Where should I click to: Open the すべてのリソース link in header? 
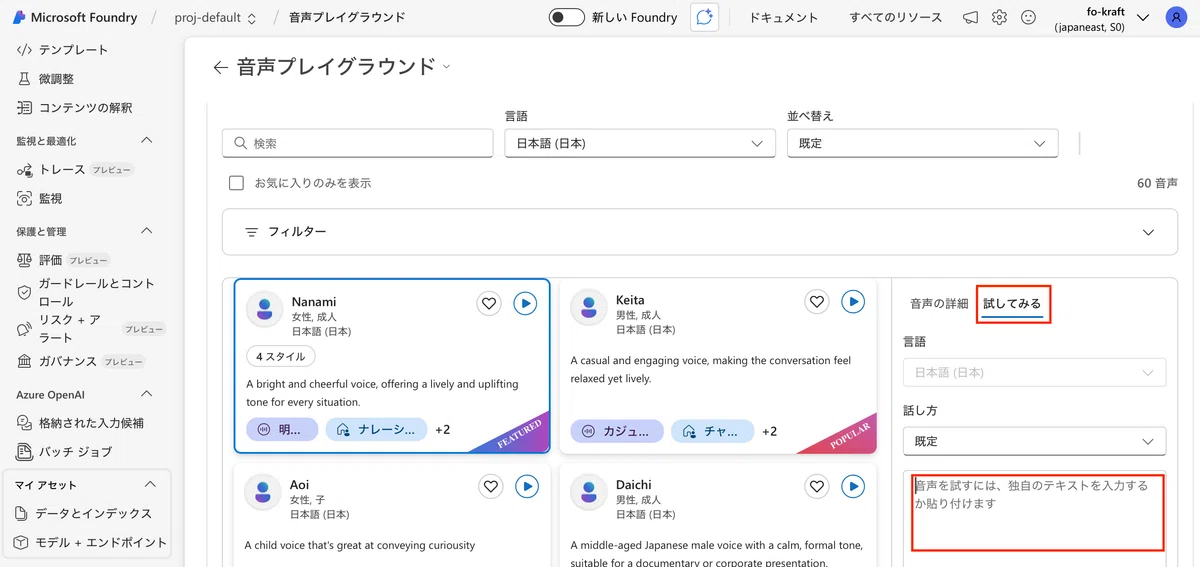[x=896, y=18]
